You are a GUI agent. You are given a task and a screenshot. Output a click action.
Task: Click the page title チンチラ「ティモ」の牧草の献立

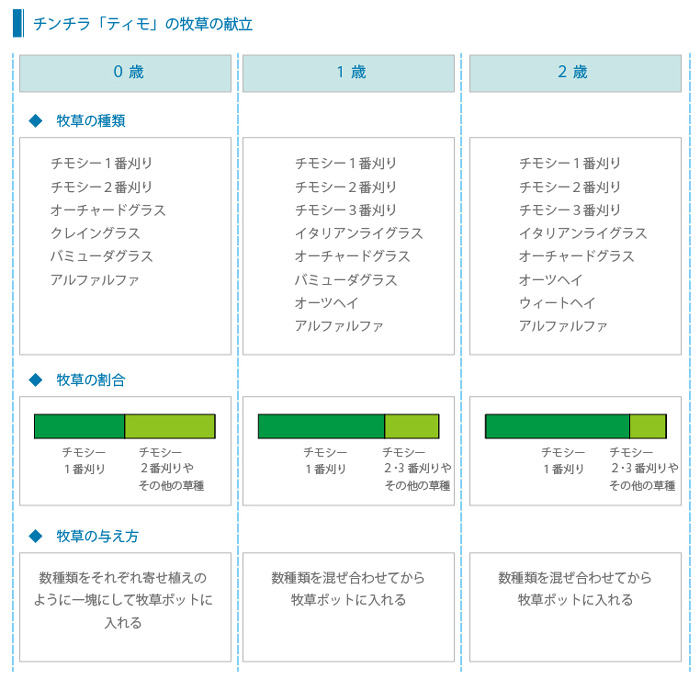point(142,23)
